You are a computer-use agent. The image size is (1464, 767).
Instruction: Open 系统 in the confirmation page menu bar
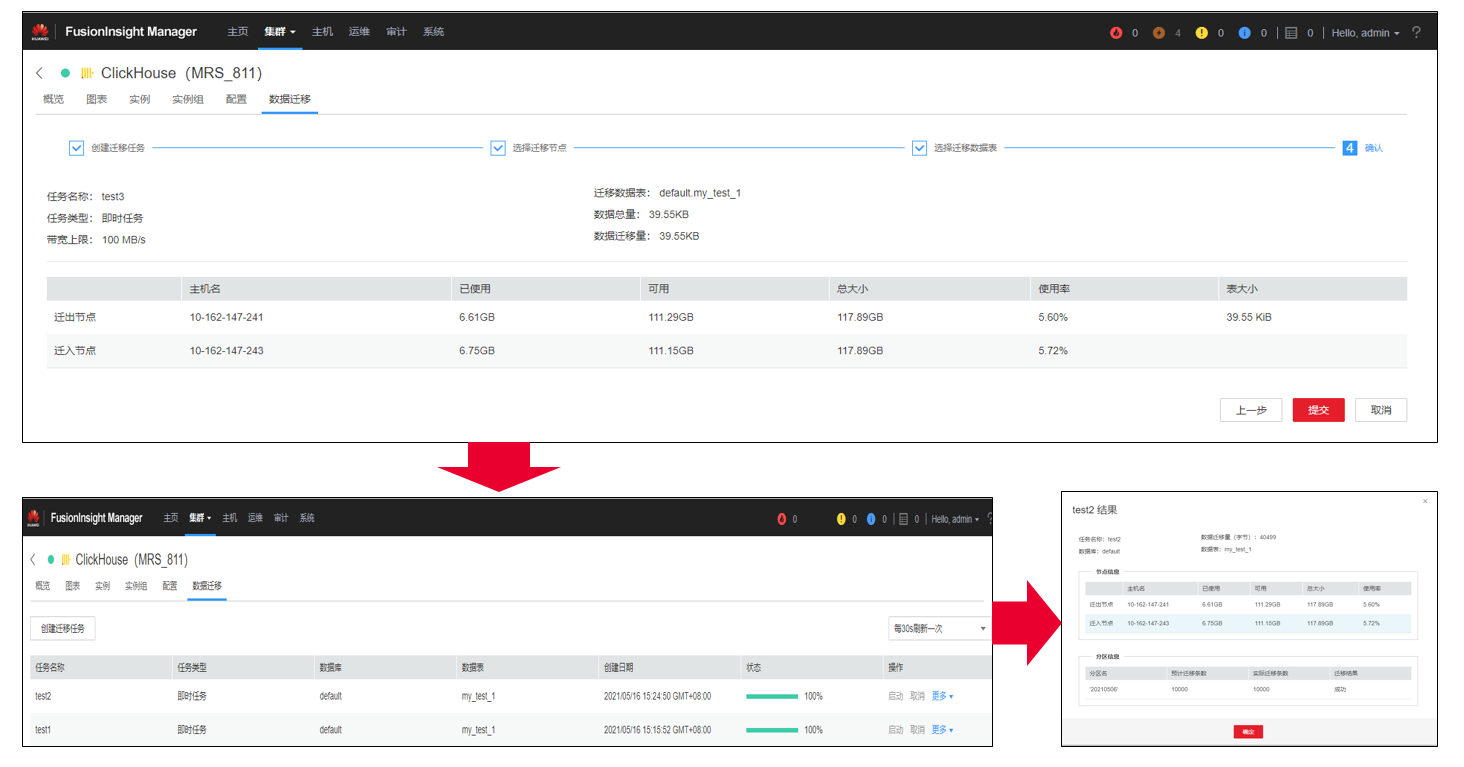tap(433, 32)
